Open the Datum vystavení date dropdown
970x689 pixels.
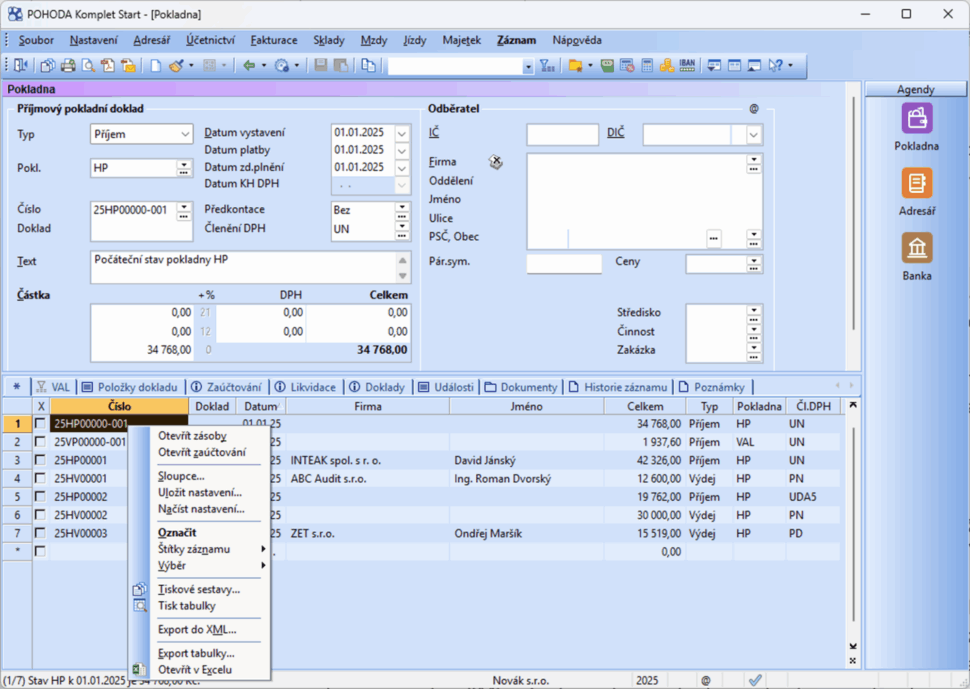[x=402, y=134]
